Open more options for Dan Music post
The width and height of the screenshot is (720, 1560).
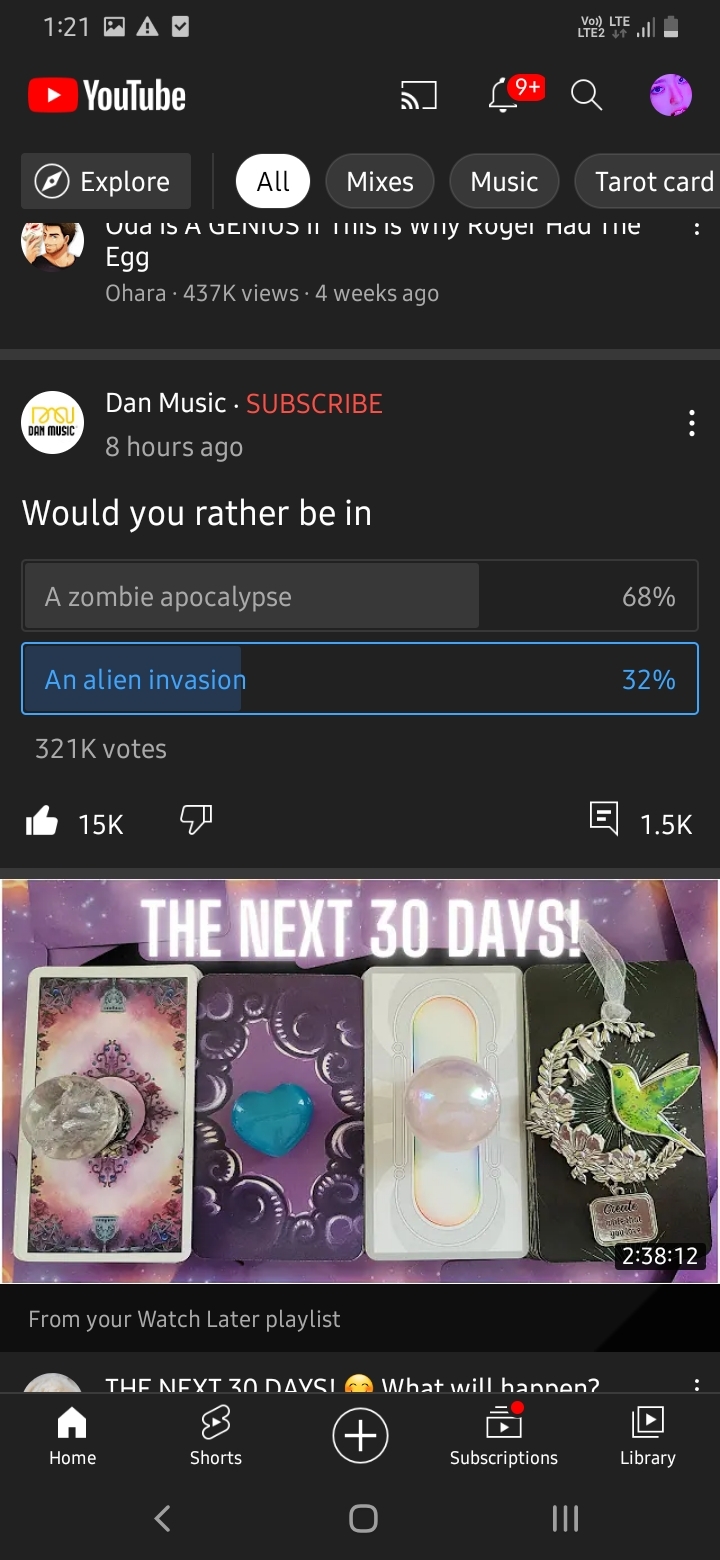pos(691,424)
